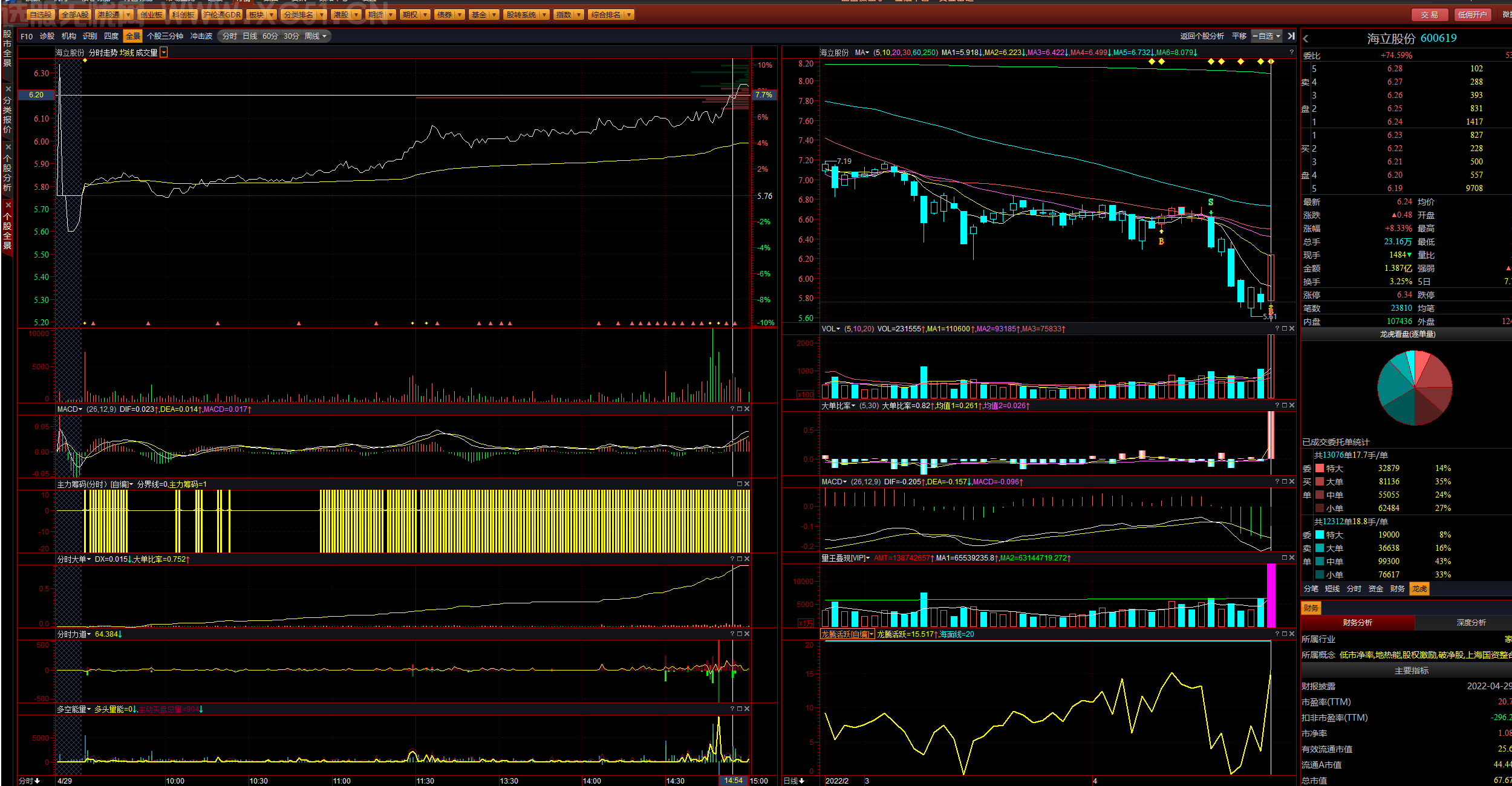The image size is (1512, 786).
Task: Switch to the 分笔 tab in the side panel
Action: pos(1311,589)
